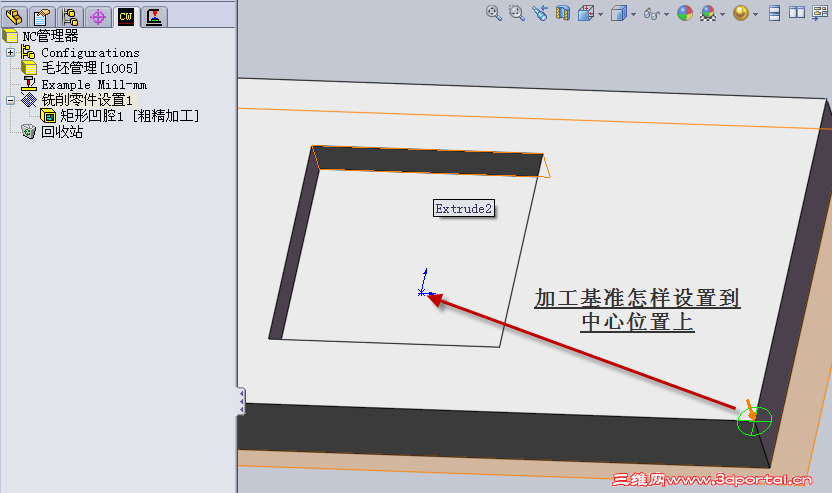Select the Example Mill-mm machine item
The image size is (832, 493).
[94, 84]
